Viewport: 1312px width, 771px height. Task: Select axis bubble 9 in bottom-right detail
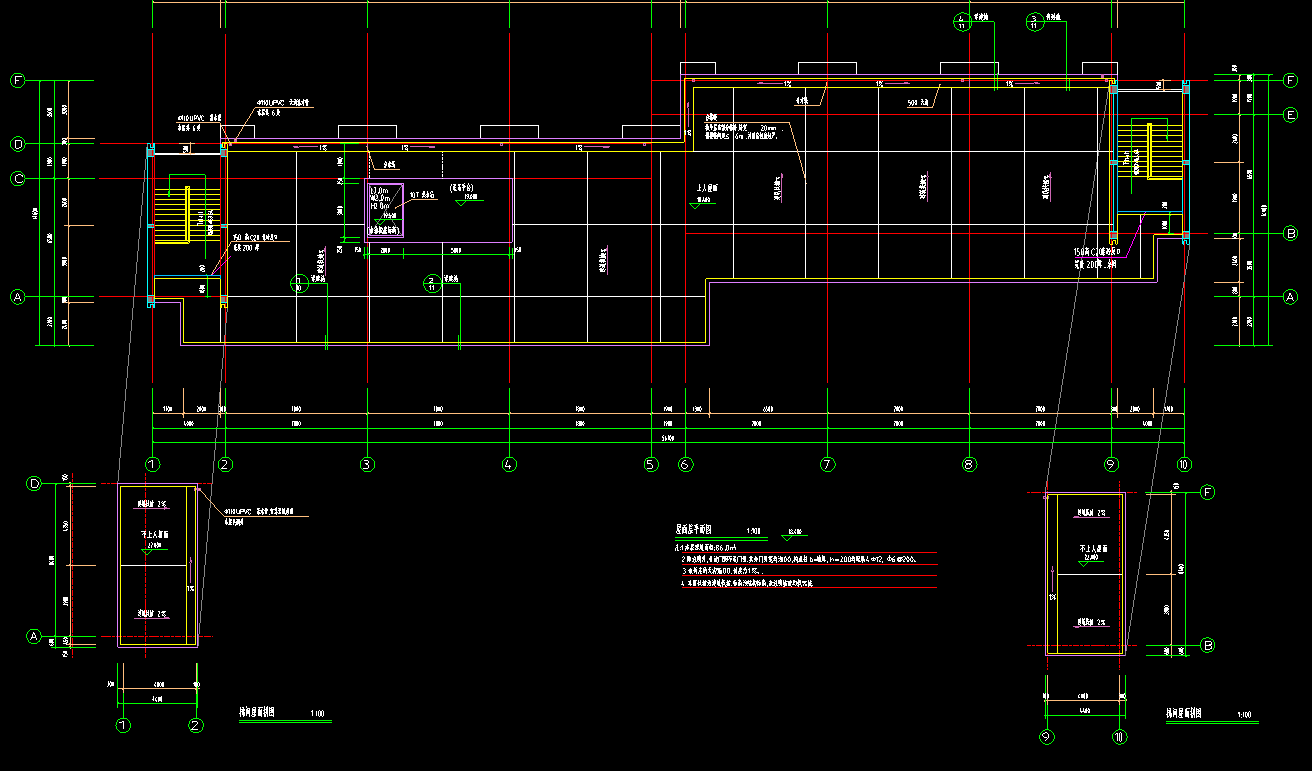click(x=1047, y=737)
